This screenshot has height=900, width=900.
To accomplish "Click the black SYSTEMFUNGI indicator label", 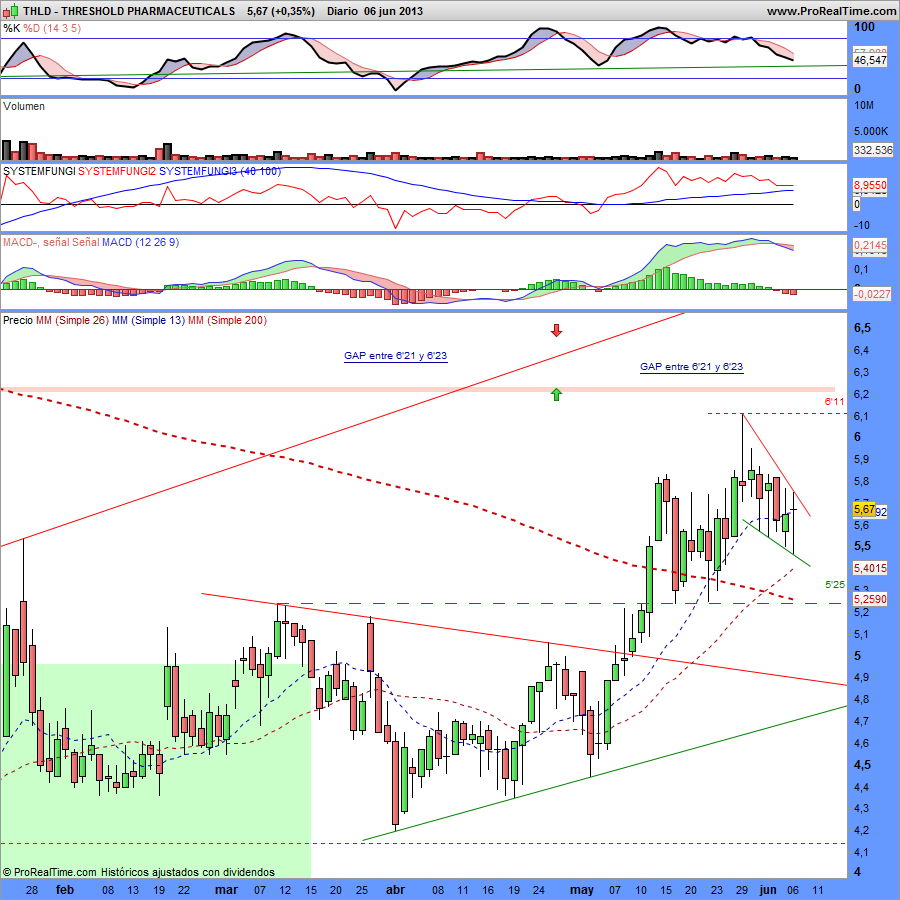I will 39,171.
